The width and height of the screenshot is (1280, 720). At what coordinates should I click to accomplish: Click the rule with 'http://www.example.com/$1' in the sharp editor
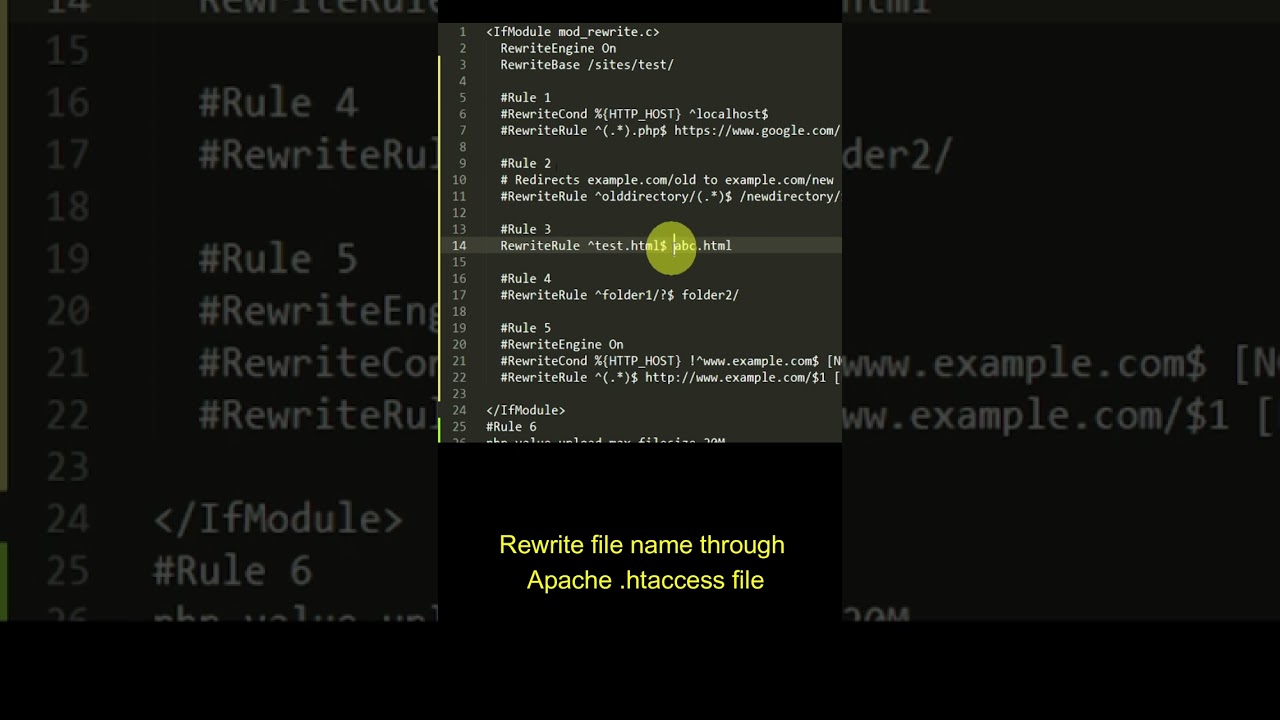point(670,377)
